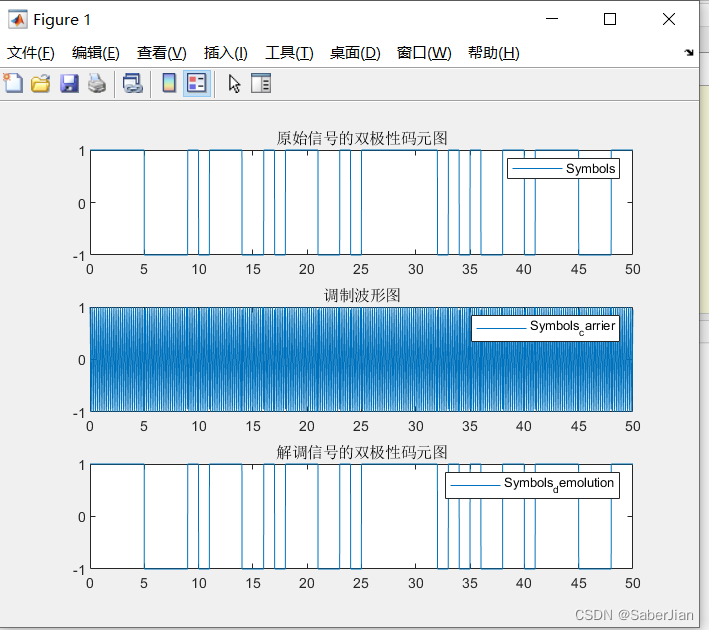The image size is (709, 630).
Task: Click the Link Plot toolbar icon
Action: point(132,84)
